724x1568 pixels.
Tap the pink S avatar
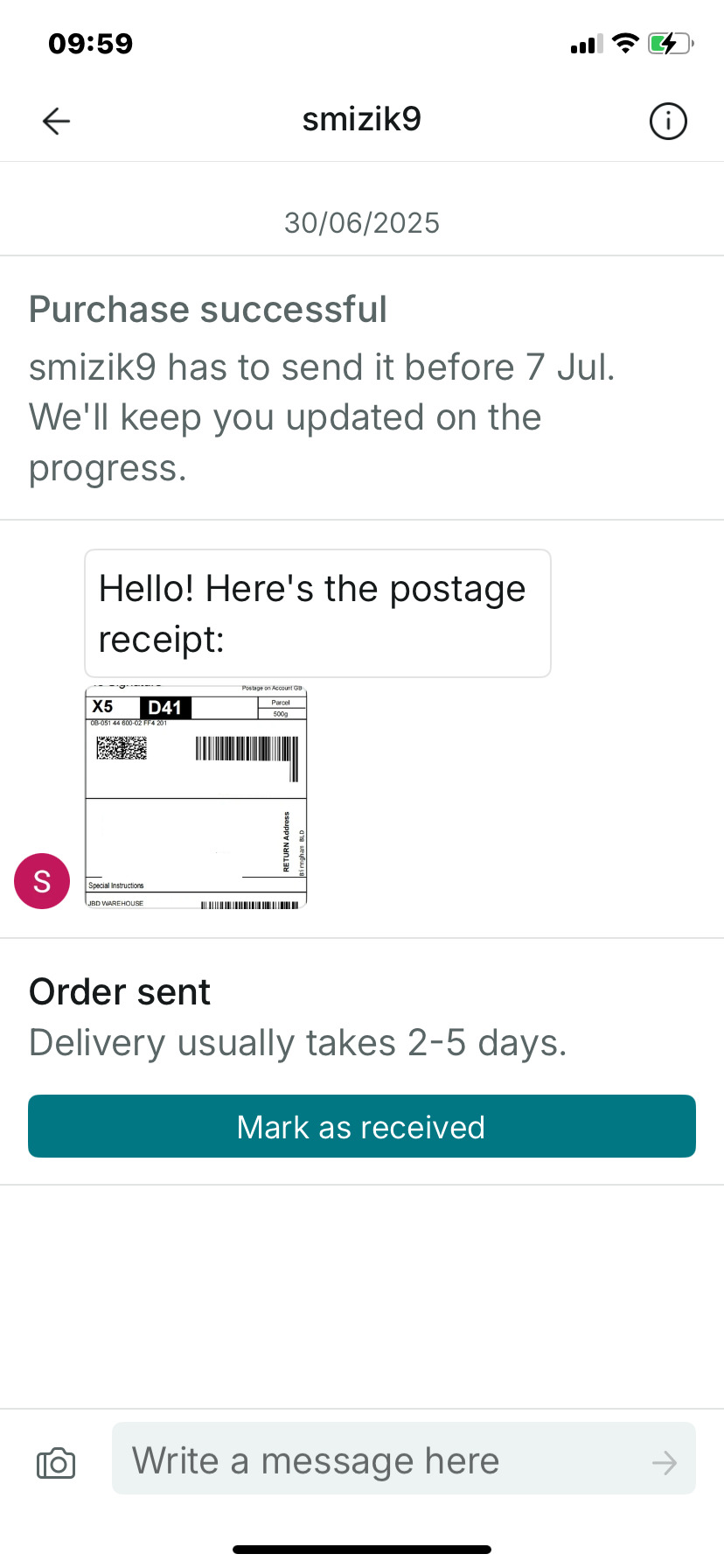point(42,881)
